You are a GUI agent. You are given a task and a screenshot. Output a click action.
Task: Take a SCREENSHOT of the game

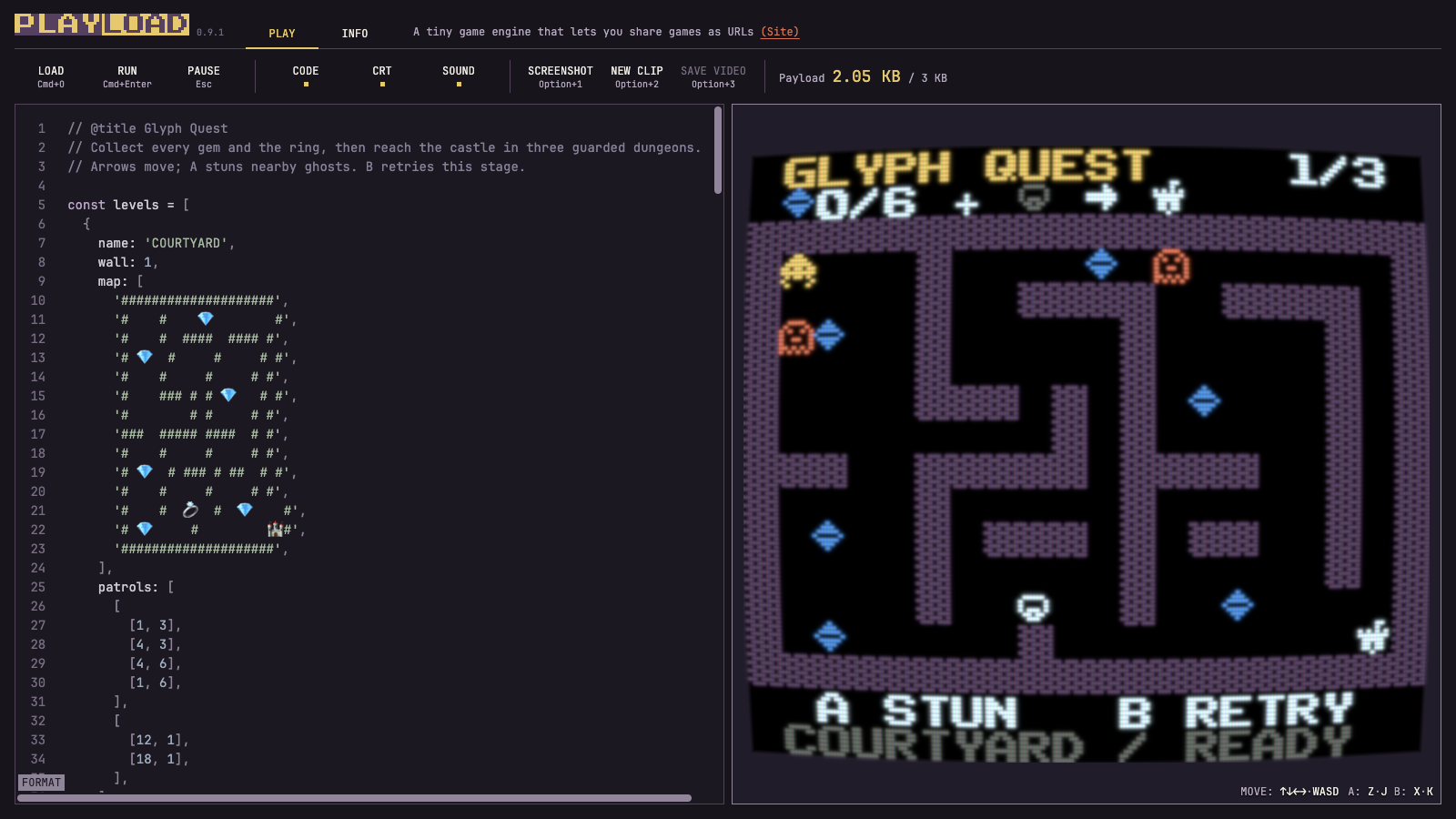[561, 76]
